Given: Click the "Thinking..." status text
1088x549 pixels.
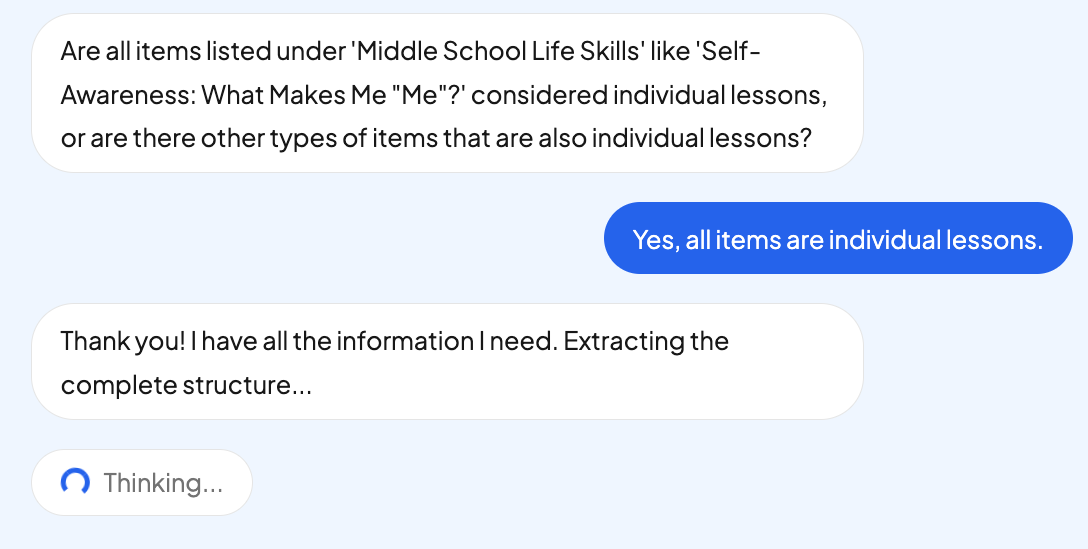Looking at the screenshot, I should tap(163, 483).
